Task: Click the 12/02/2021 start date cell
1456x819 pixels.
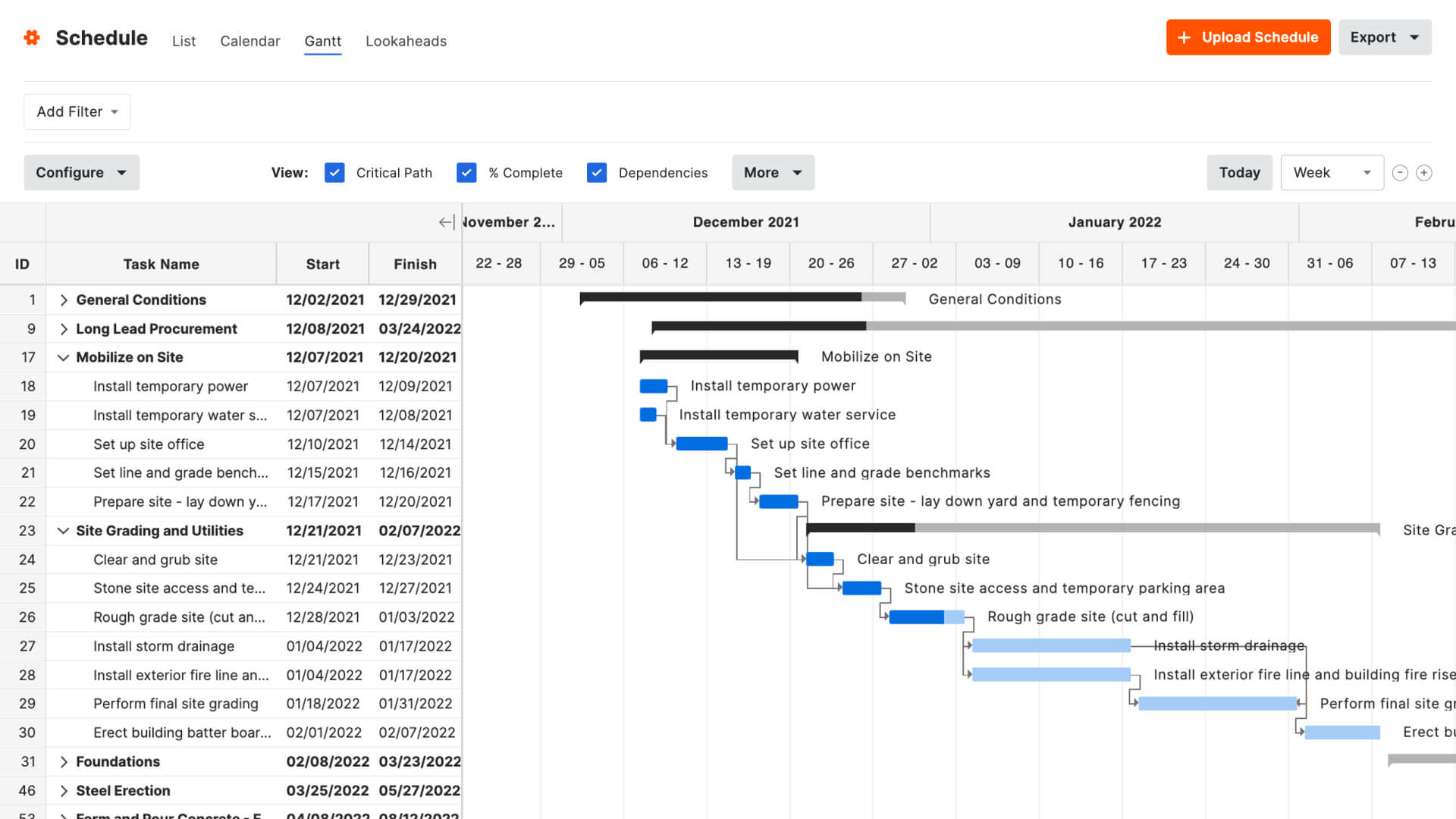Action: tap(325, 300)
